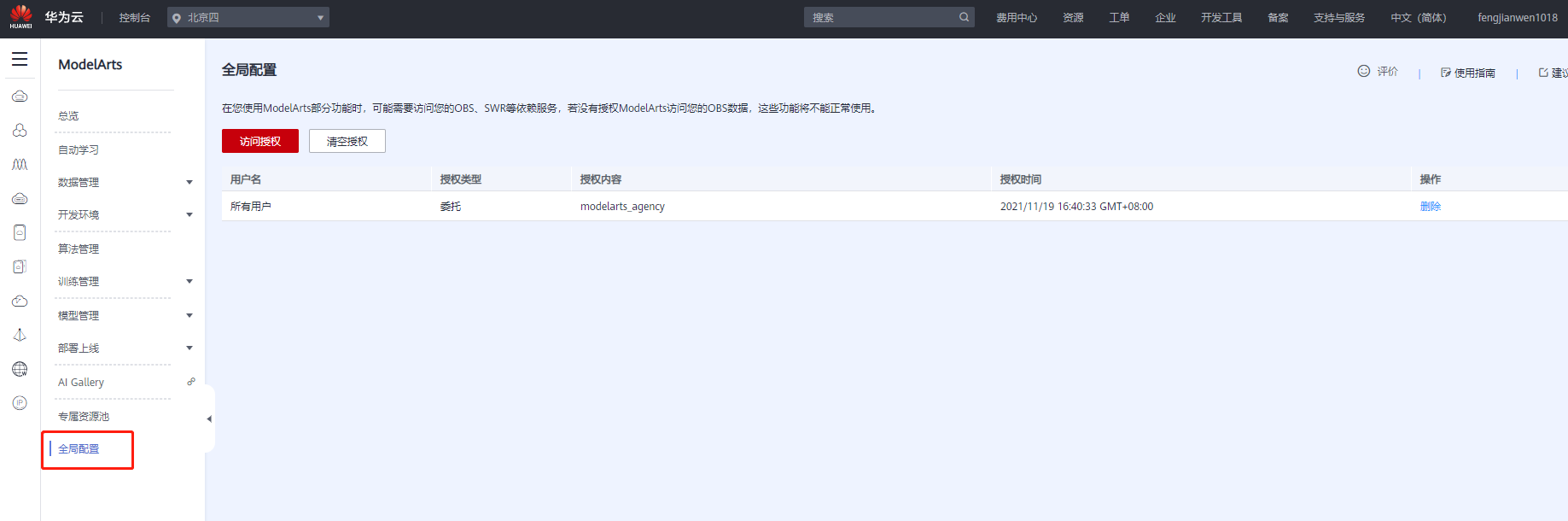This screenshot has width=1568, height=521.
Task: Open 费用中心 in the top bar
Action: [x=1017, y=17]
